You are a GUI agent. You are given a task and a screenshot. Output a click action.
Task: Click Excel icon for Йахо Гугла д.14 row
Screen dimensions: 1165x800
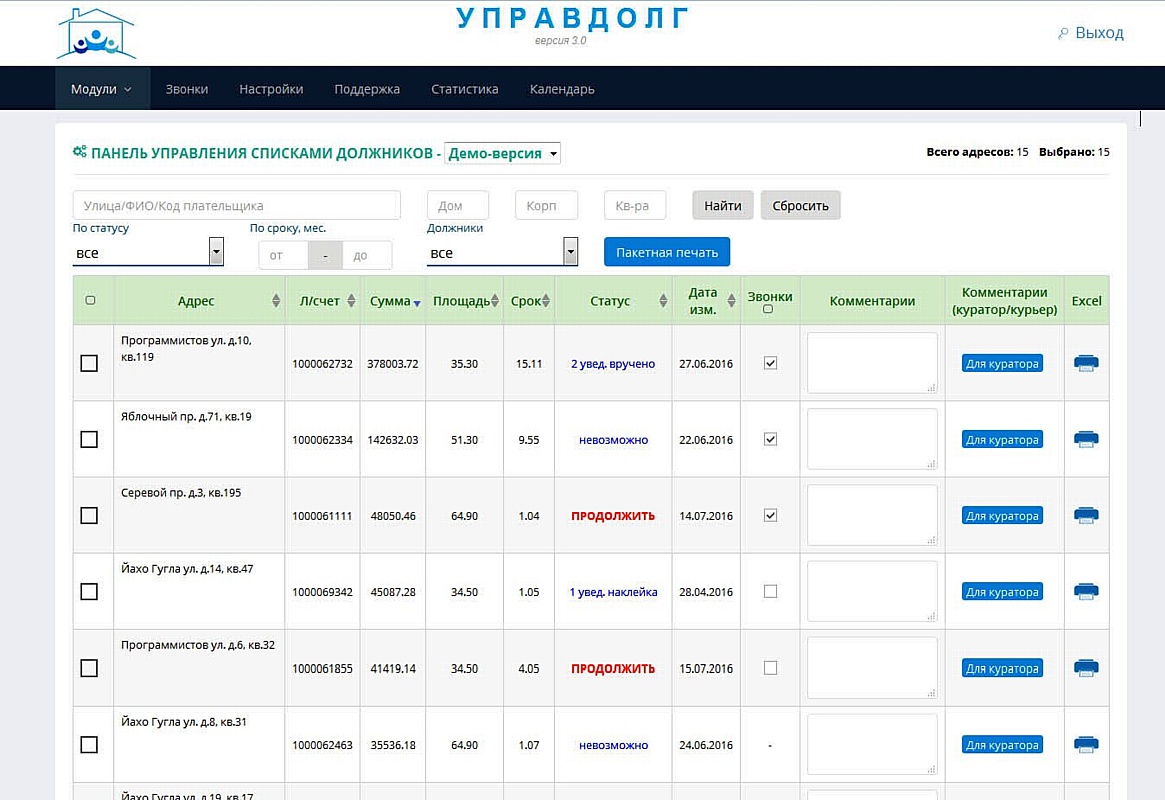[1086, 592]
